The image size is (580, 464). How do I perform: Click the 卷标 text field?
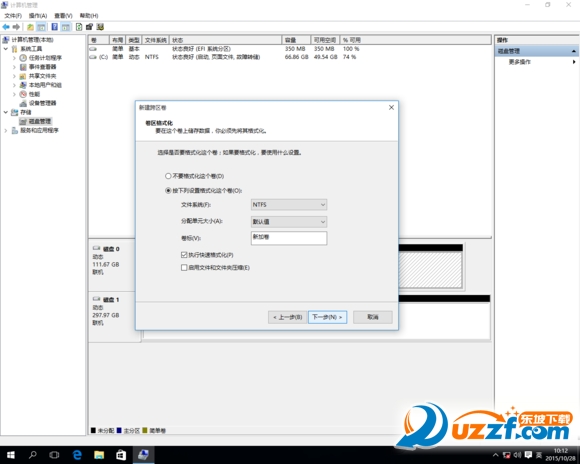(x=289, y=238)
